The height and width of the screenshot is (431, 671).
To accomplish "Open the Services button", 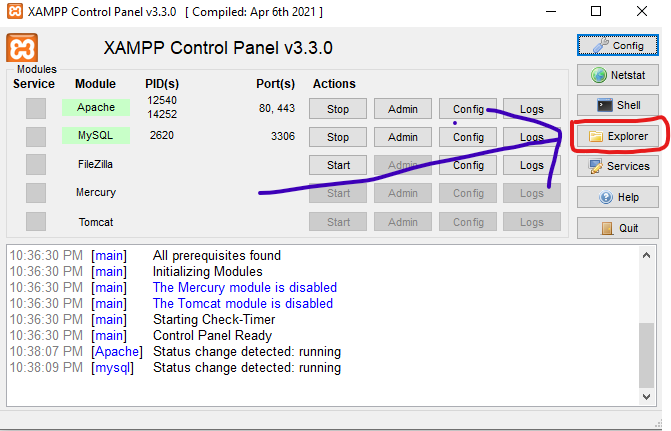I will pyautogui.click(x=618, y=166).
